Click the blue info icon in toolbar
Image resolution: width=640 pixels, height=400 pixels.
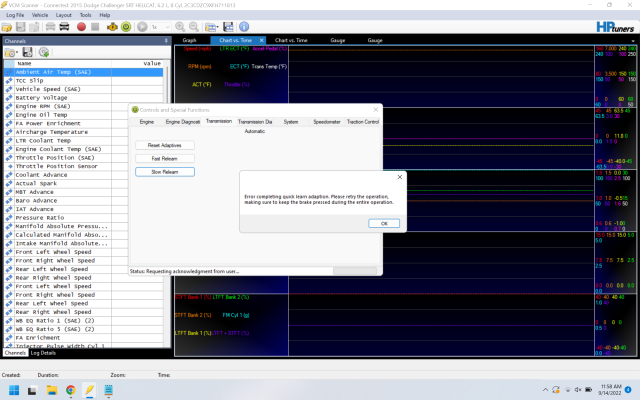point(244,27)
